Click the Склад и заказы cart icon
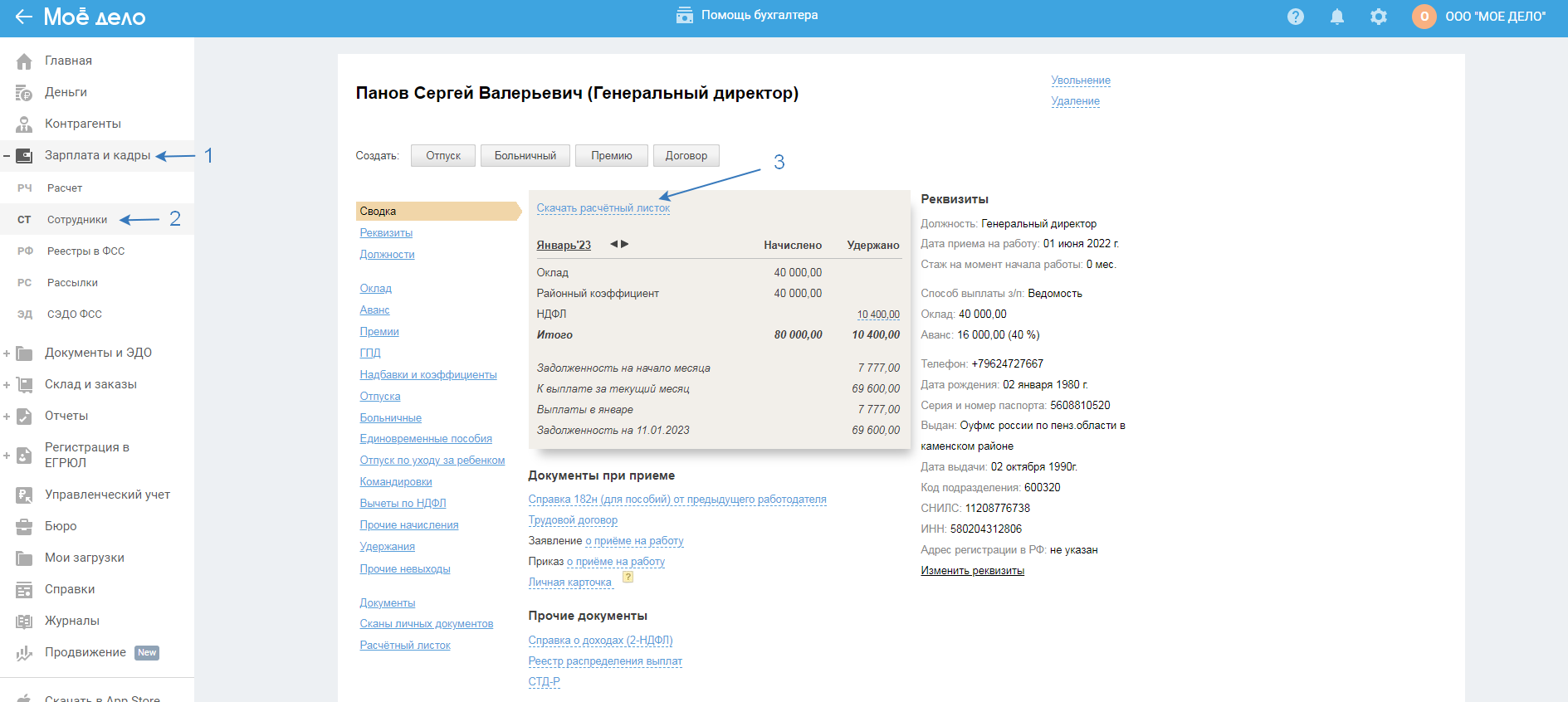The image size is (1568, 702). click(x=24, y=385)
